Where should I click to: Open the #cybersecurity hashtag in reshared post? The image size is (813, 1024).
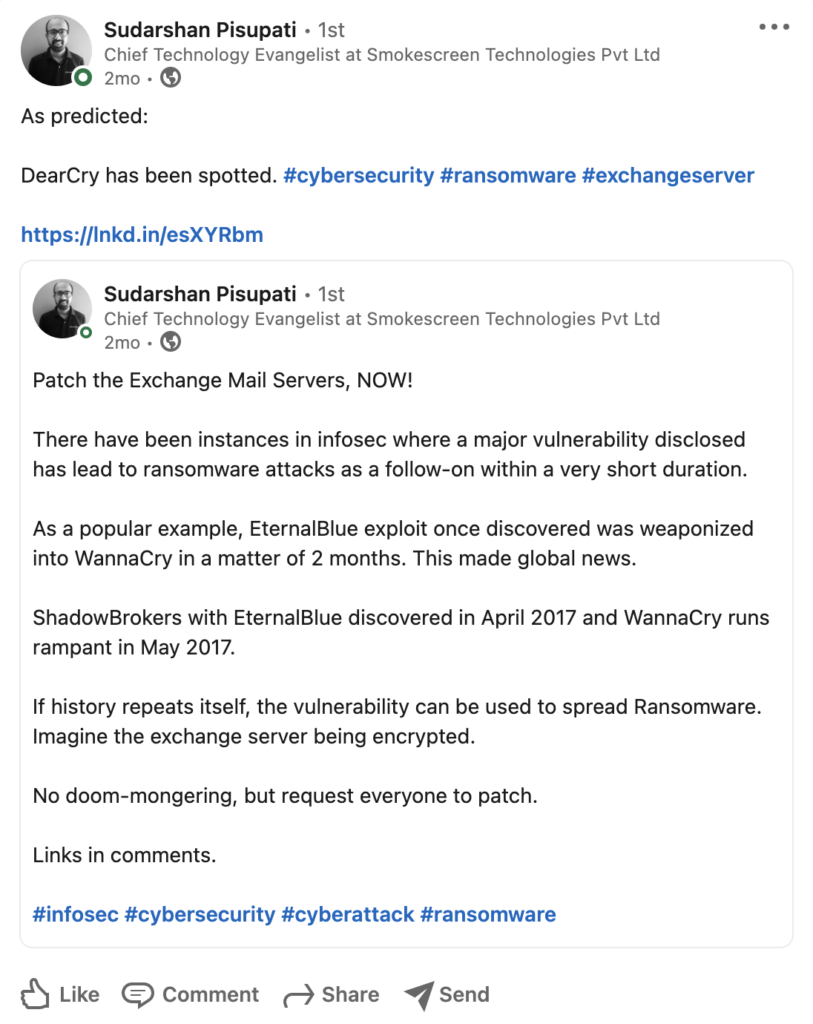[199, 914]
